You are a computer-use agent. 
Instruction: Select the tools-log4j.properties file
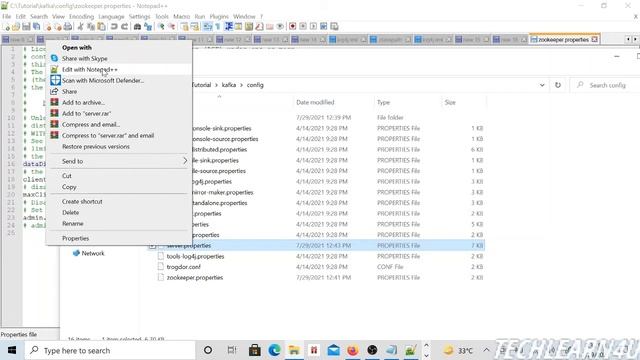pyautogui.click(x=195, y=256)
